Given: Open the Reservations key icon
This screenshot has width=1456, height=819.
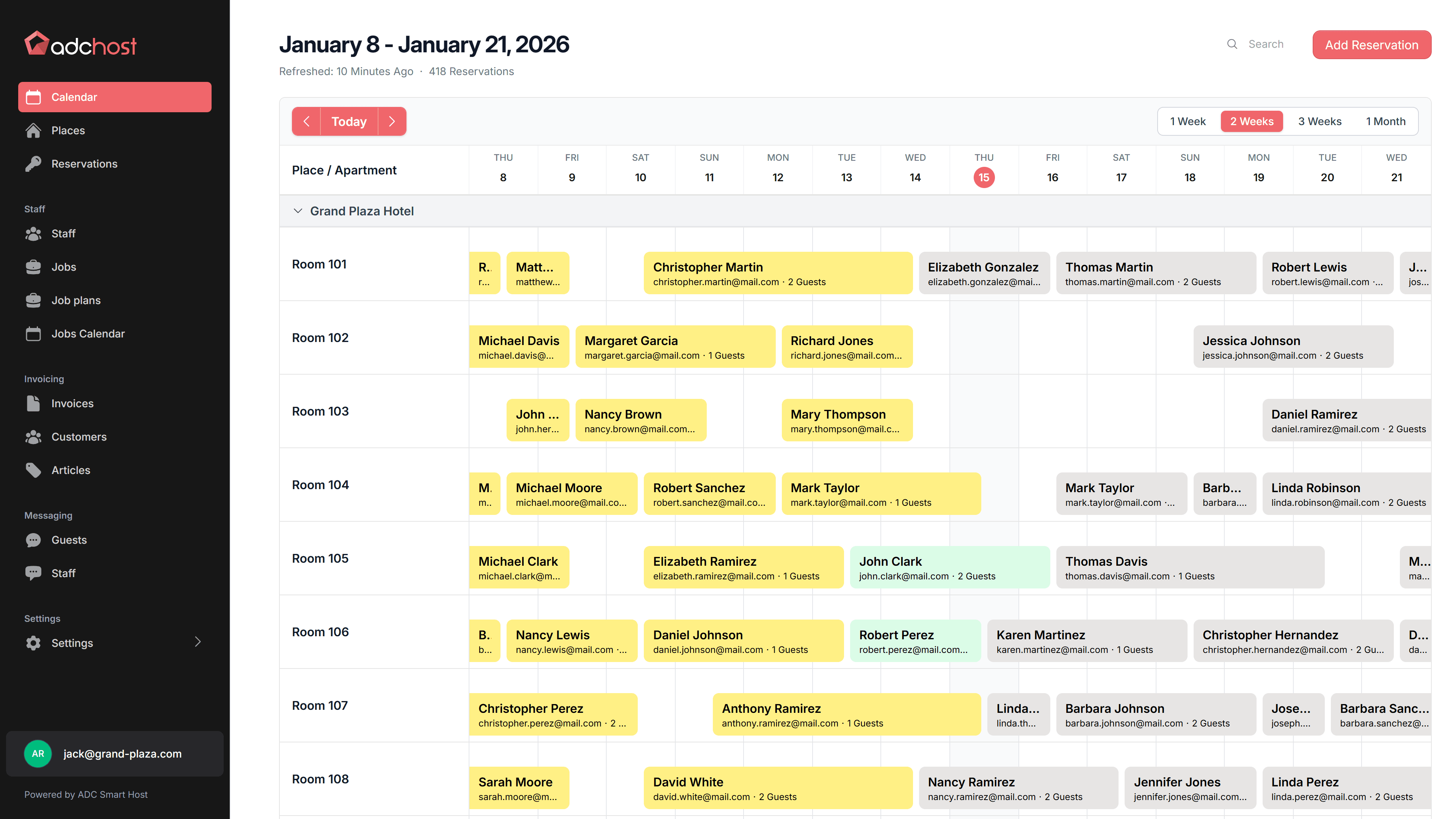Looking at the screenshot, I should (x=34, y=163).
